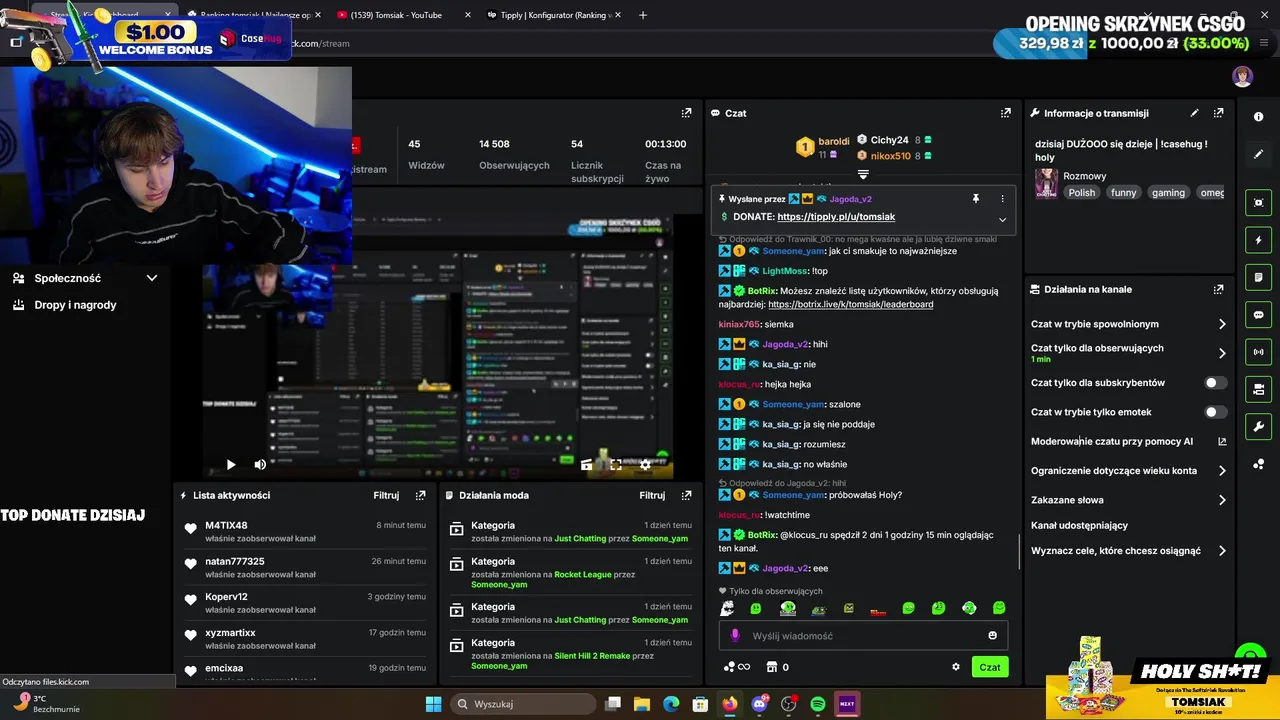Click the pencil icon in right sidebar
Viewport: 1280px width, 720px height.
point(1258,154)
